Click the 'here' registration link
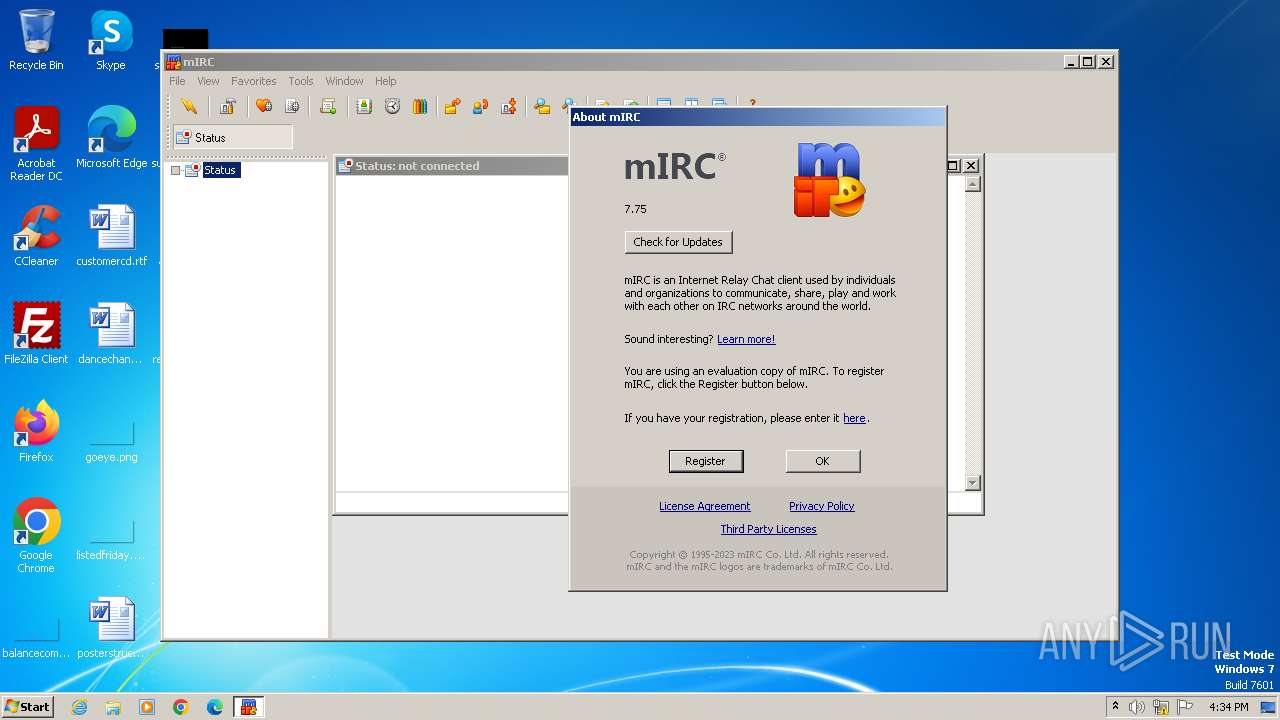The image size is (1280, 720). coord(854,418)
